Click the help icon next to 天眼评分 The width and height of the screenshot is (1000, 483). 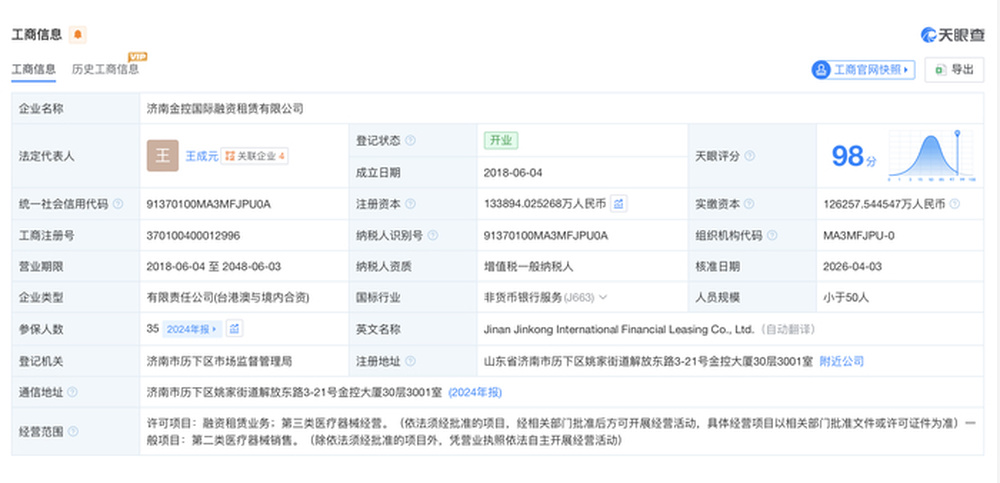pyautogui.click(x=750, y=156)
